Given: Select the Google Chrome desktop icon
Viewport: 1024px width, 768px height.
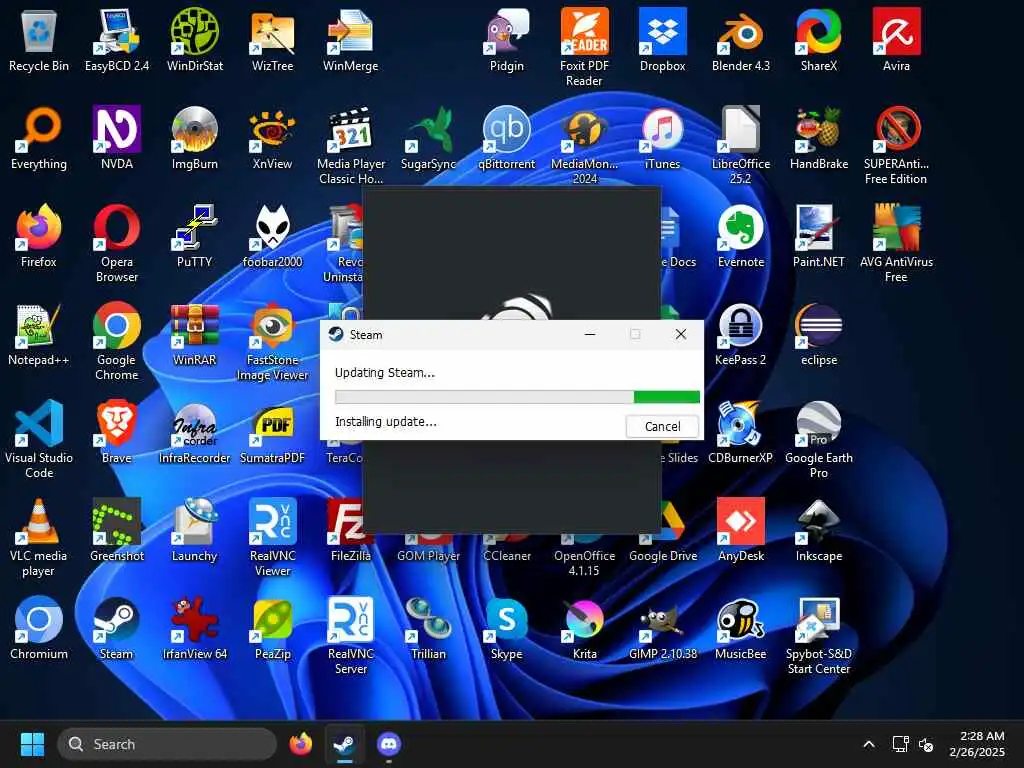Looking at the screenshot, I should 117,341.
